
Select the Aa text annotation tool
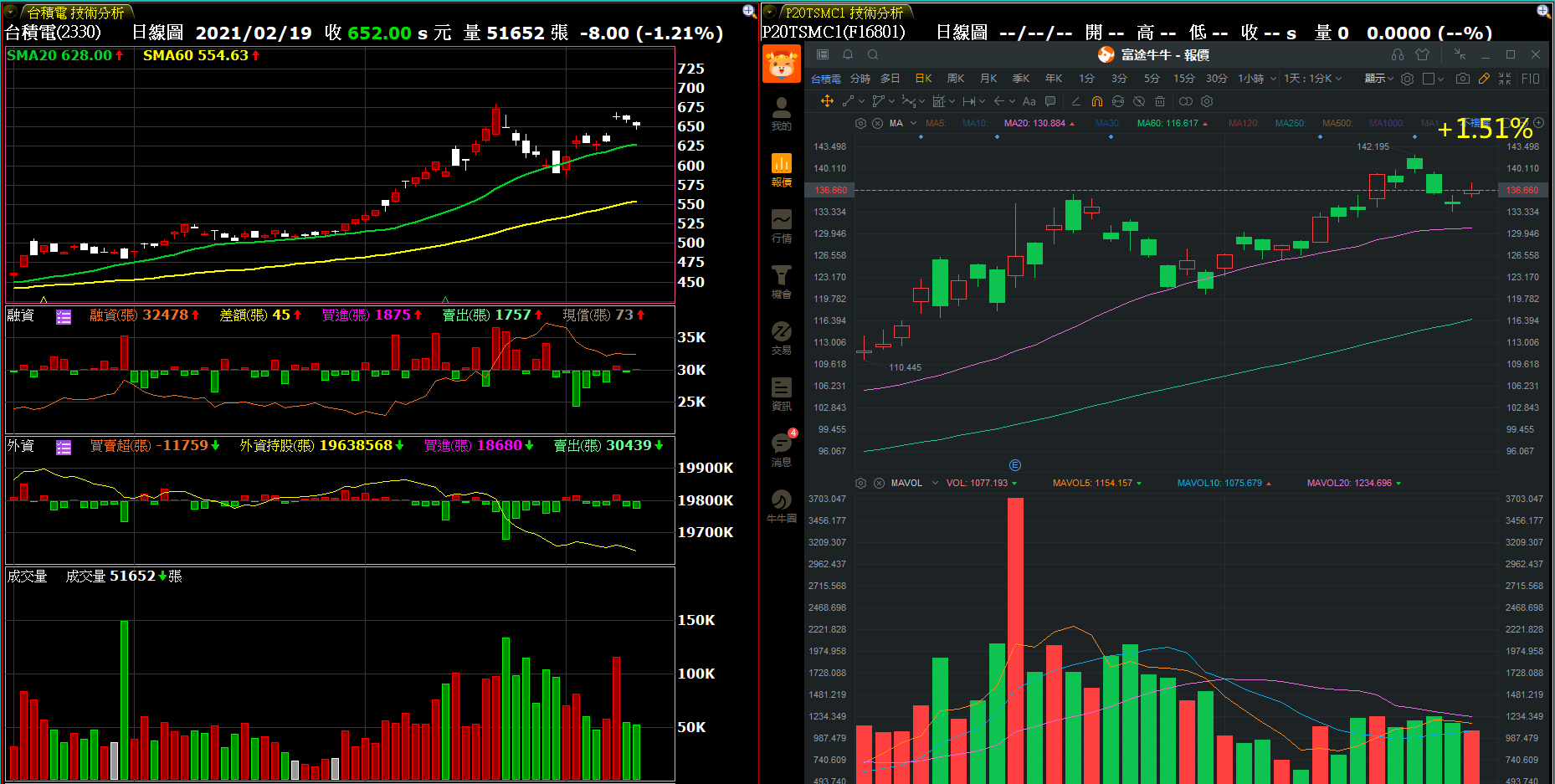[1029, 101]
